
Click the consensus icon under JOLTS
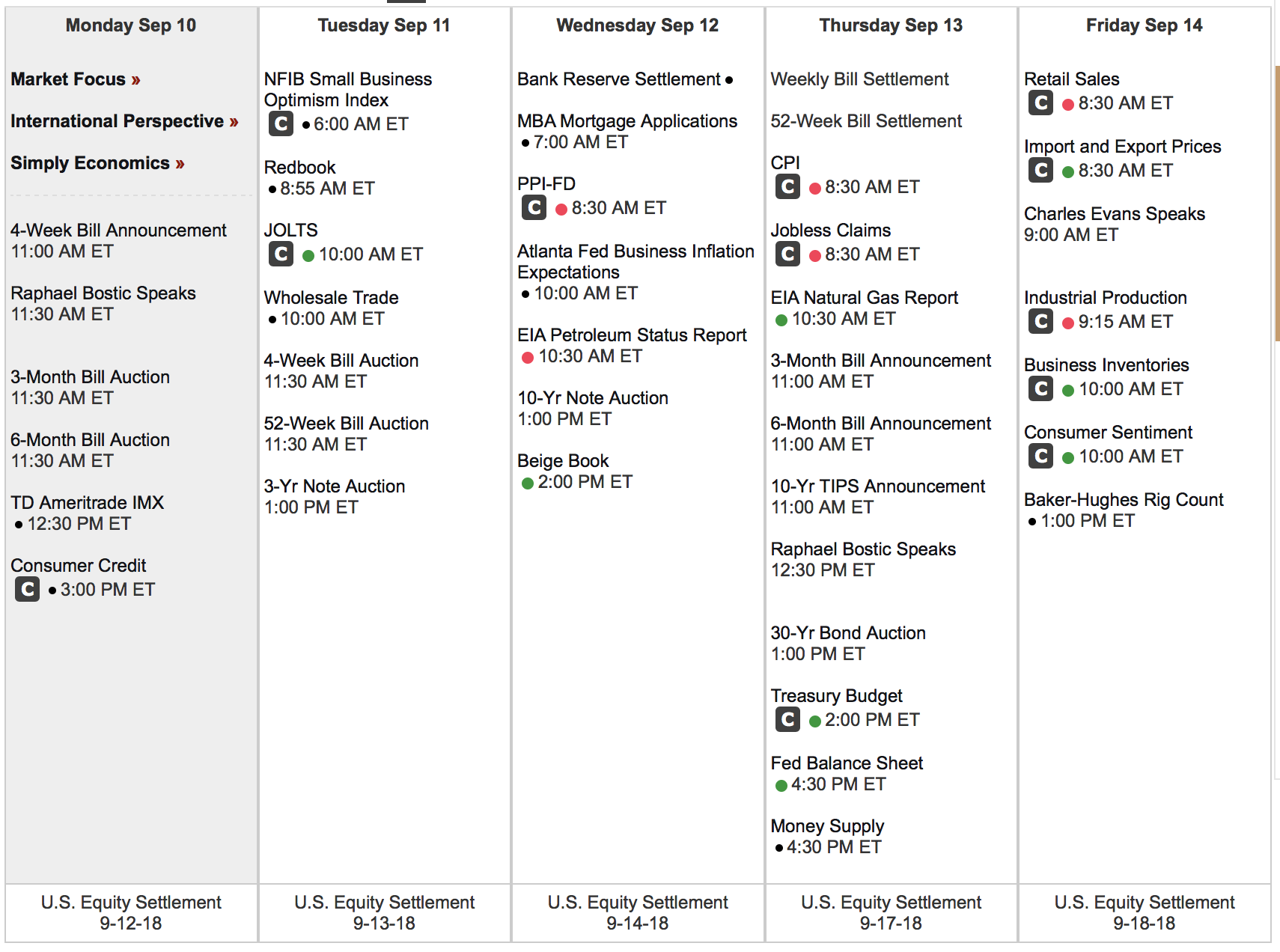[x=281, y=254]
